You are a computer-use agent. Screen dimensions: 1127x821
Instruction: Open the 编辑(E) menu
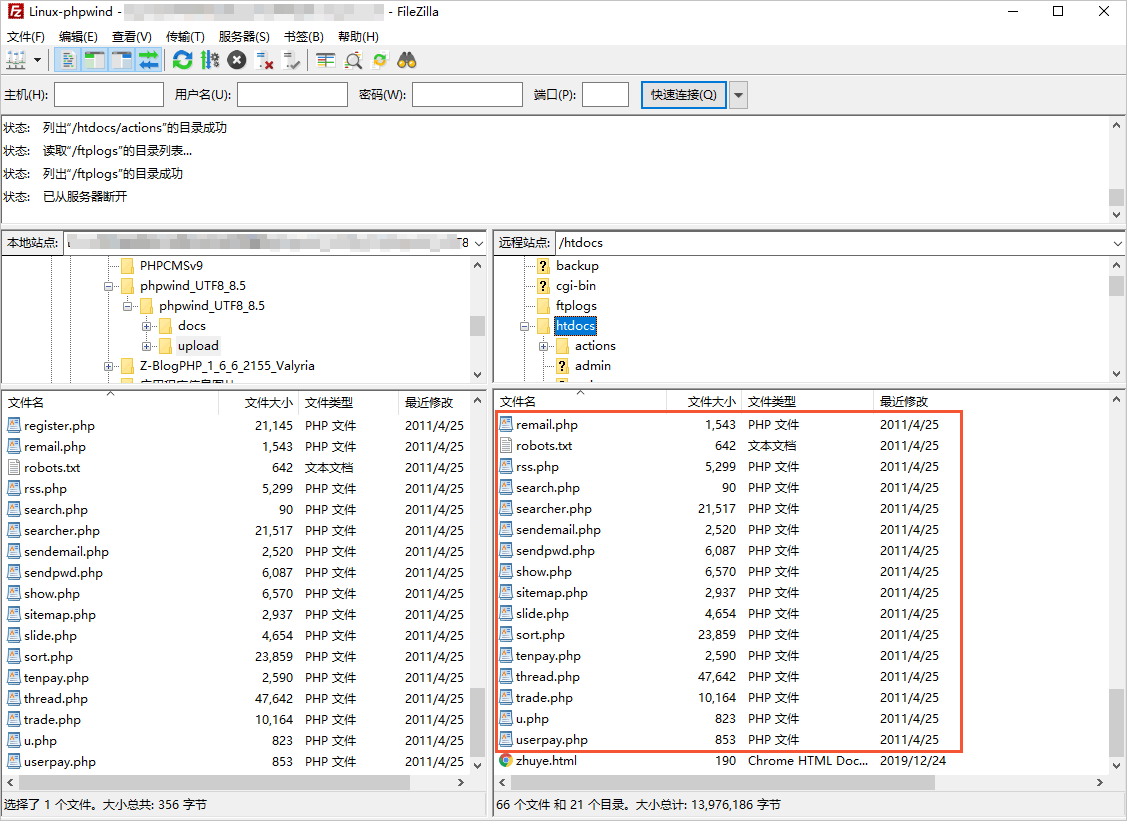coord(78,37)
